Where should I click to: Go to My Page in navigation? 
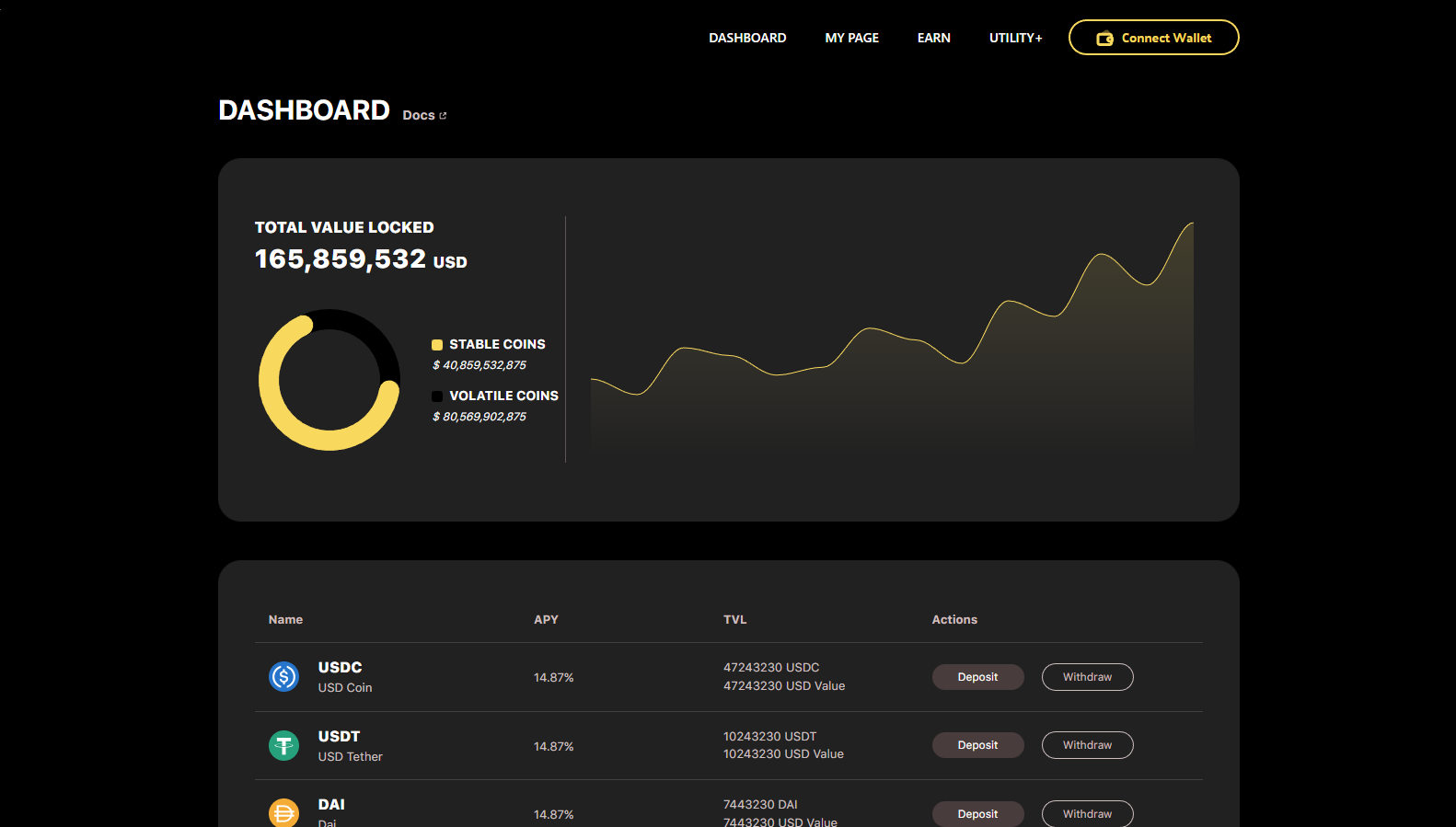click(851, 38)
